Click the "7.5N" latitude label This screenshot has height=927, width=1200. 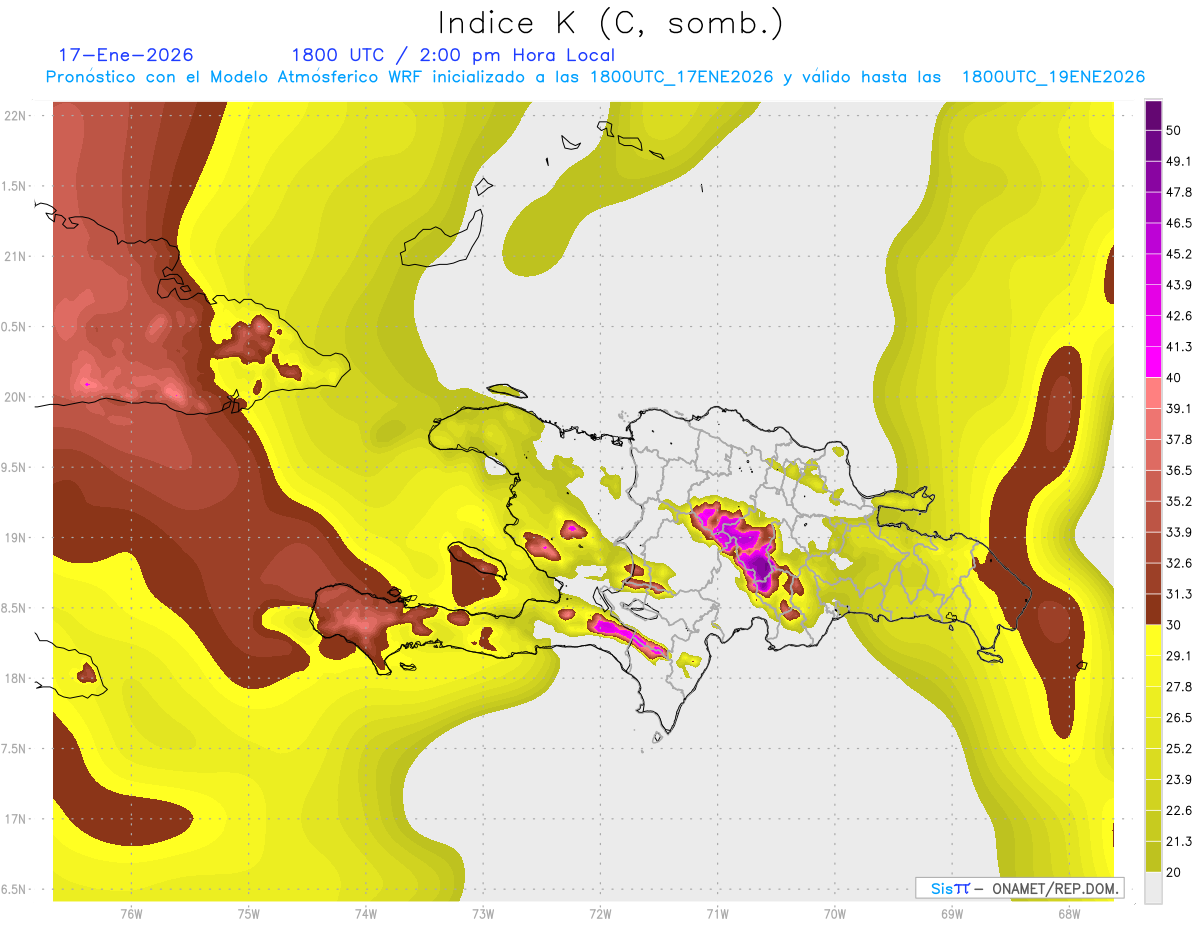[x=15, y=748]
